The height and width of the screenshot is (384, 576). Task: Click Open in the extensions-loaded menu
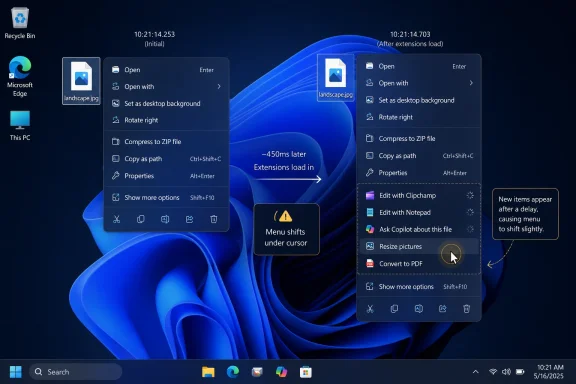pyautogui.click(x=419, y=66)
